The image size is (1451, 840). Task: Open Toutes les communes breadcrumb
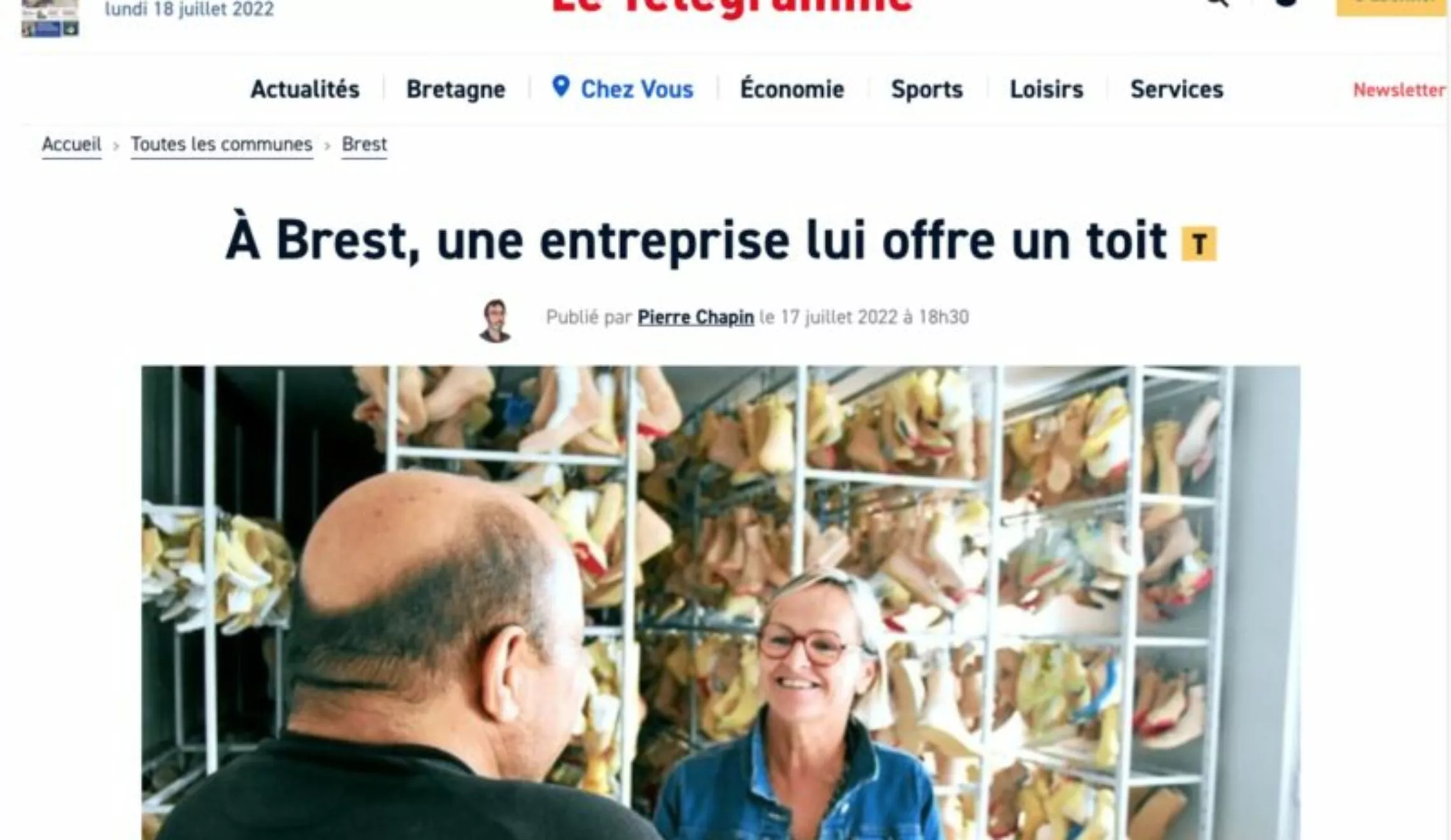tap(221, 144)
